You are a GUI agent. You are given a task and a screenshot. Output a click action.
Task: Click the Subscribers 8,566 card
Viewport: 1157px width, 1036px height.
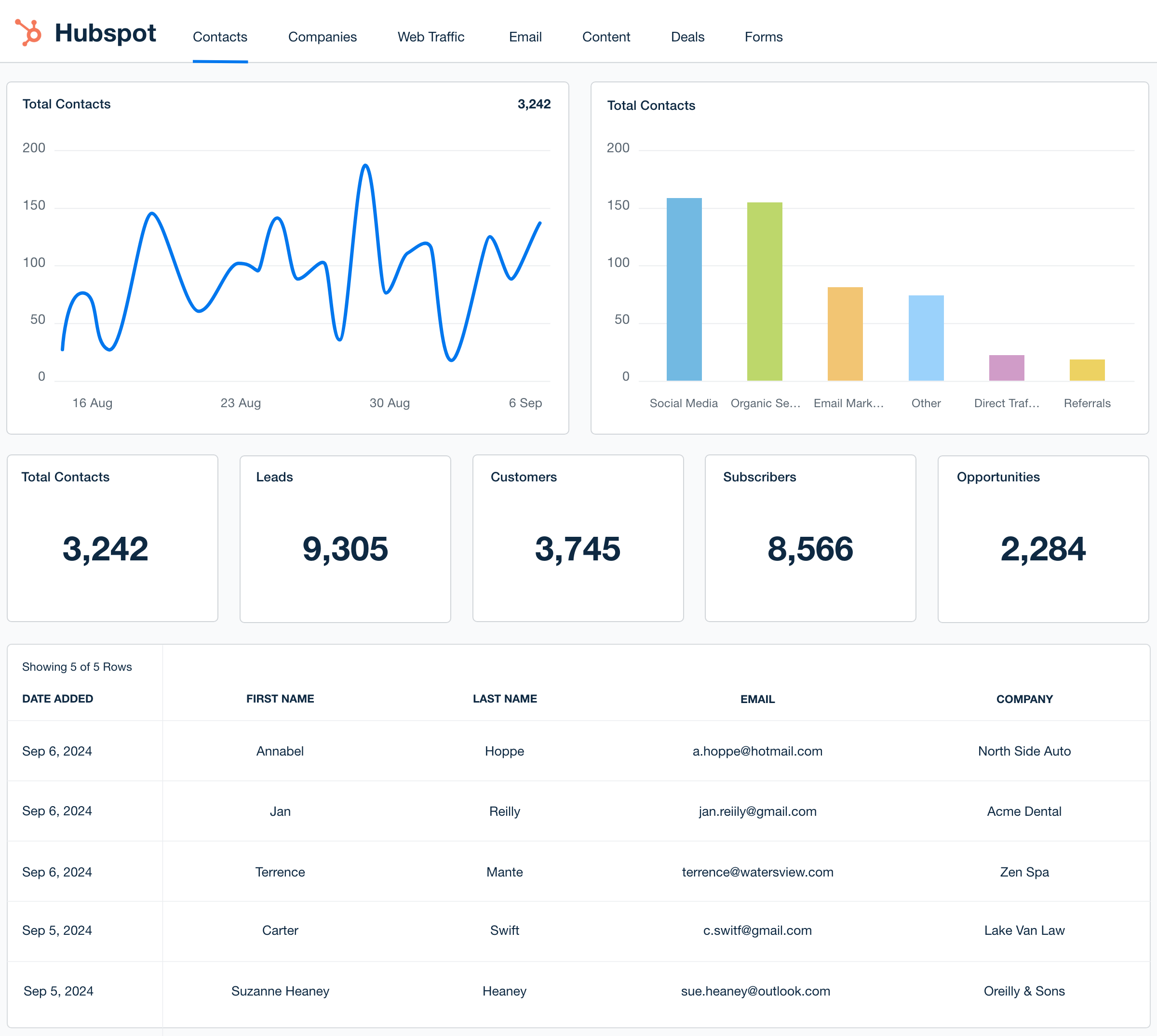[x=810, y=539]
